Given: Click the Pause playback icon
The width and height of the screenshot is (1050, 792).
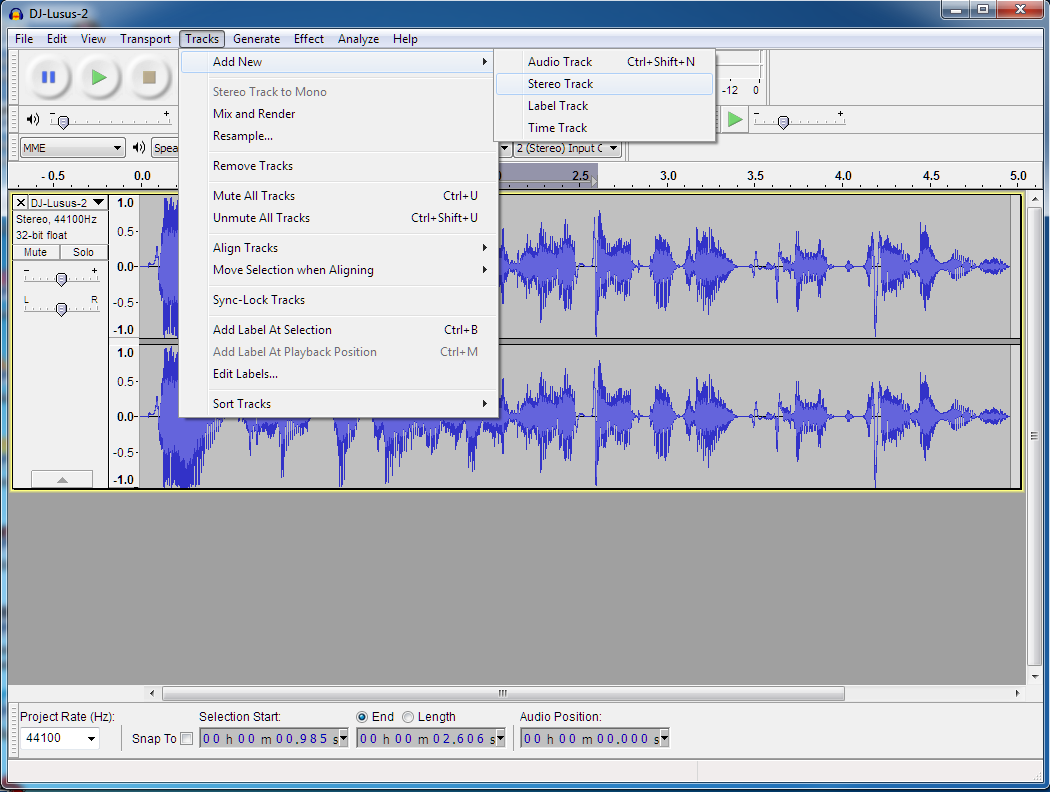Looking at the screenshot, I should click(48, 78).
